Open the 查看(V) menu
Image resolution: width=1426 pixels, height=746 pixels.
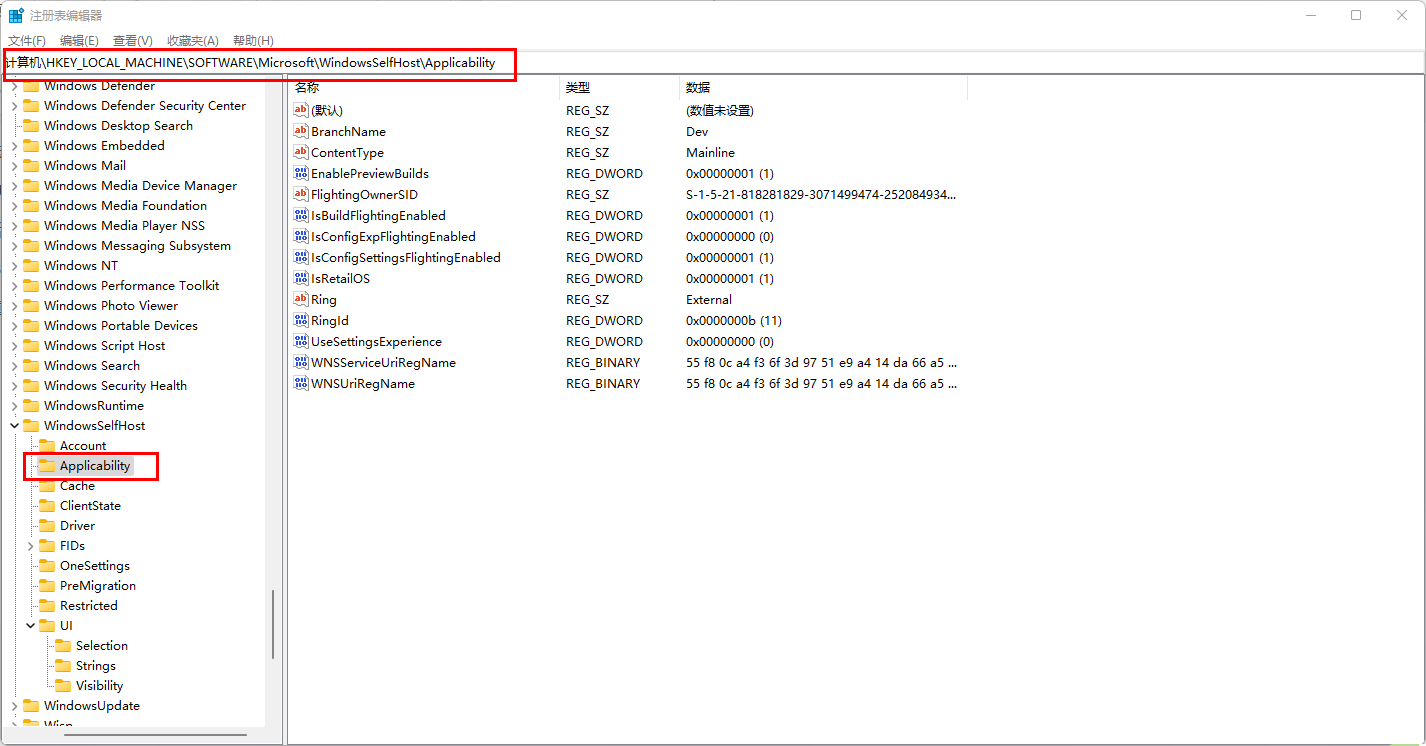132,40
